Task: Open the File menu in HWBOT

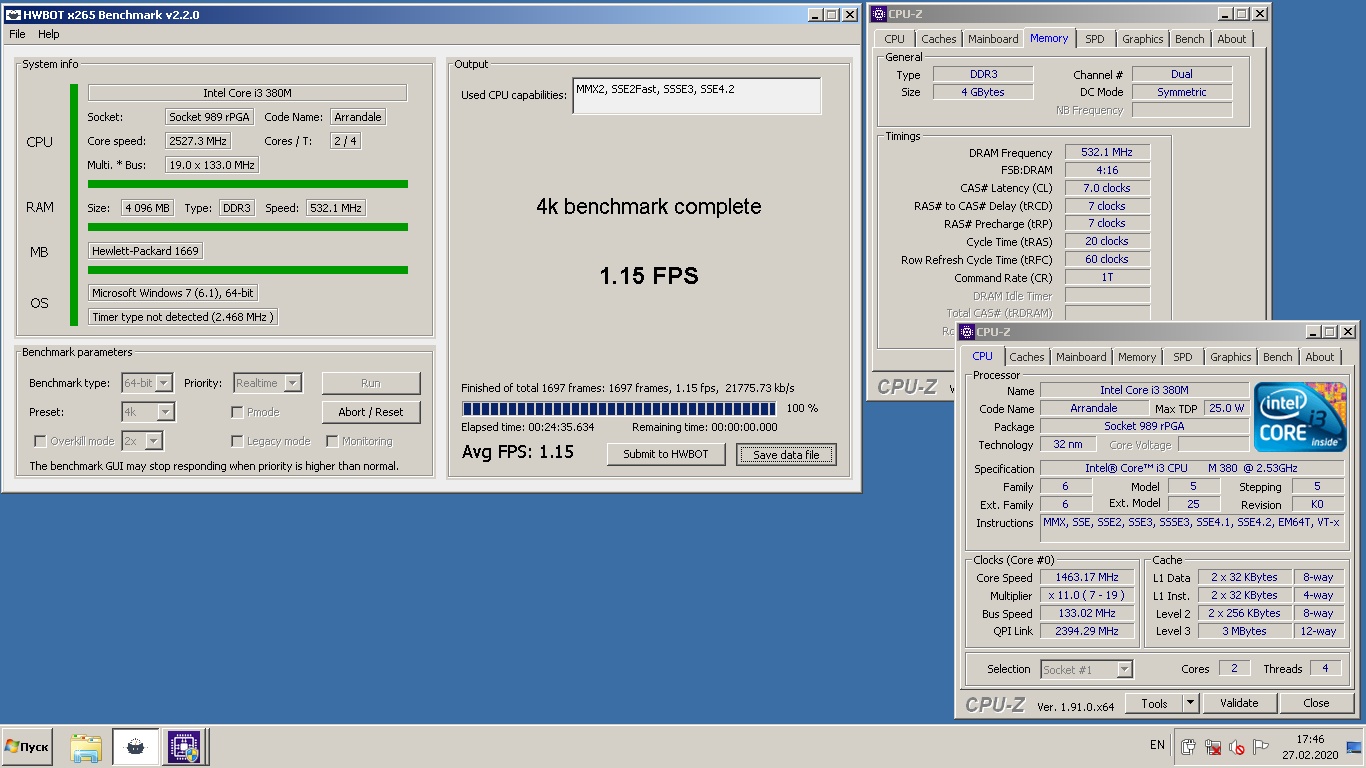Action: [17, 34]
